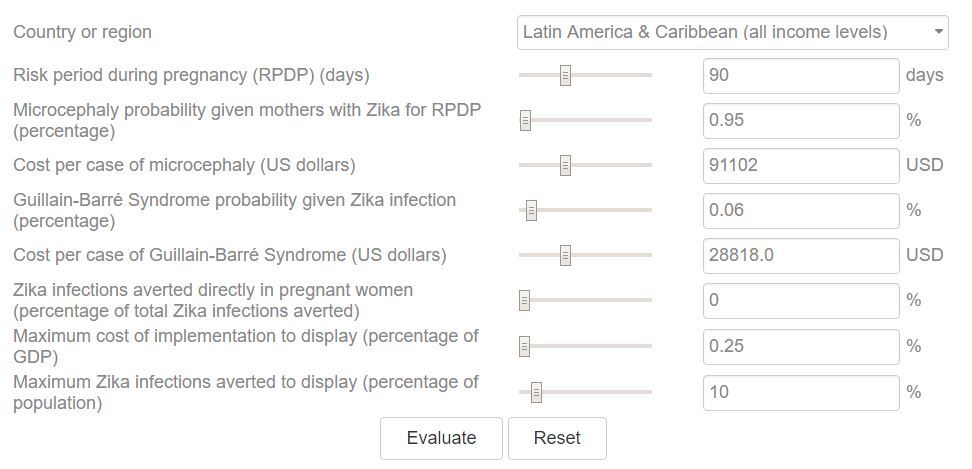972x469 pixels.
Task: Click the Risk period days input field
Action: [x=801, y=75]
